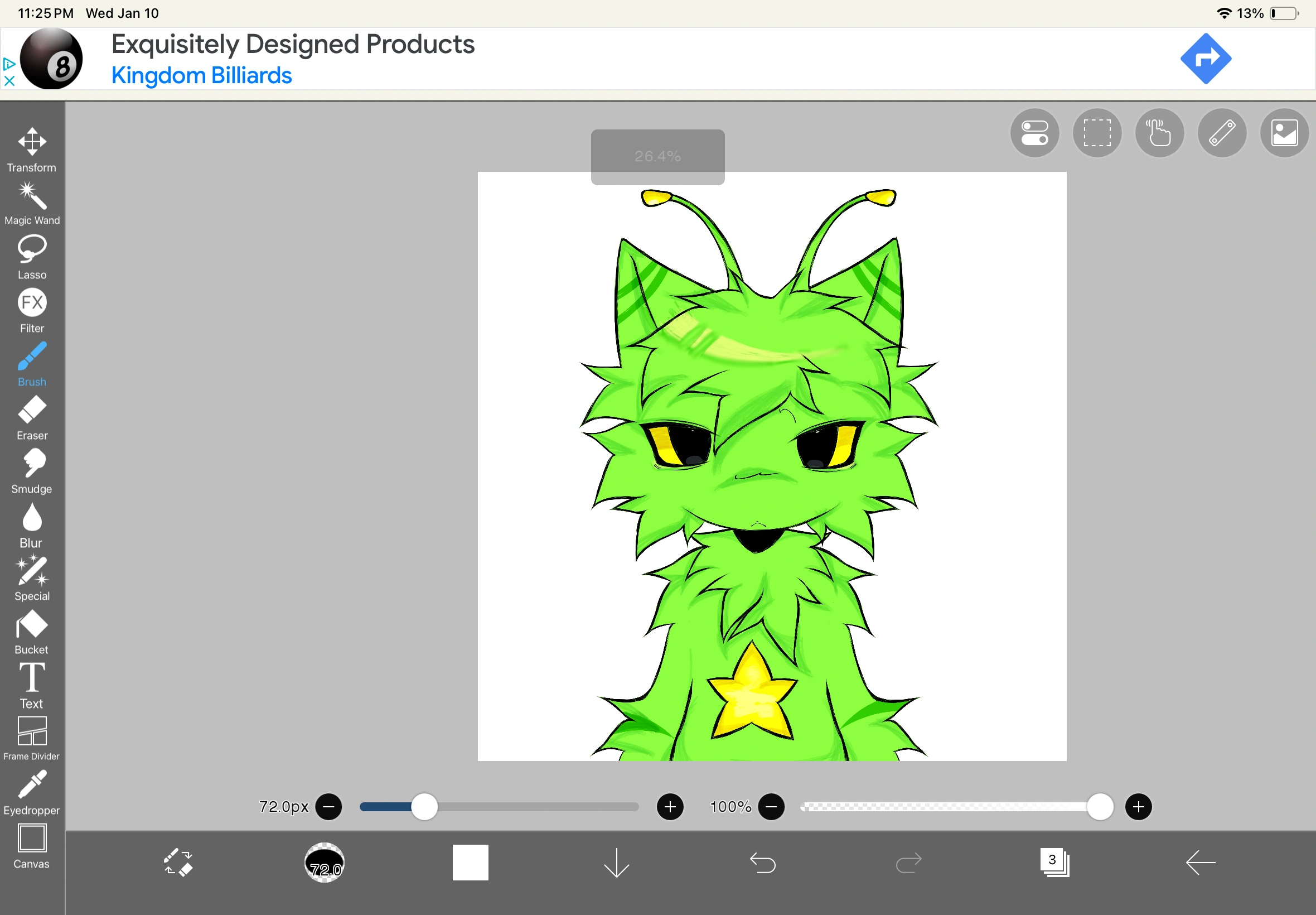1316x915 pixels.
Task: Tap the Kingdom Billiards ad link
Action: coord(201,75)
